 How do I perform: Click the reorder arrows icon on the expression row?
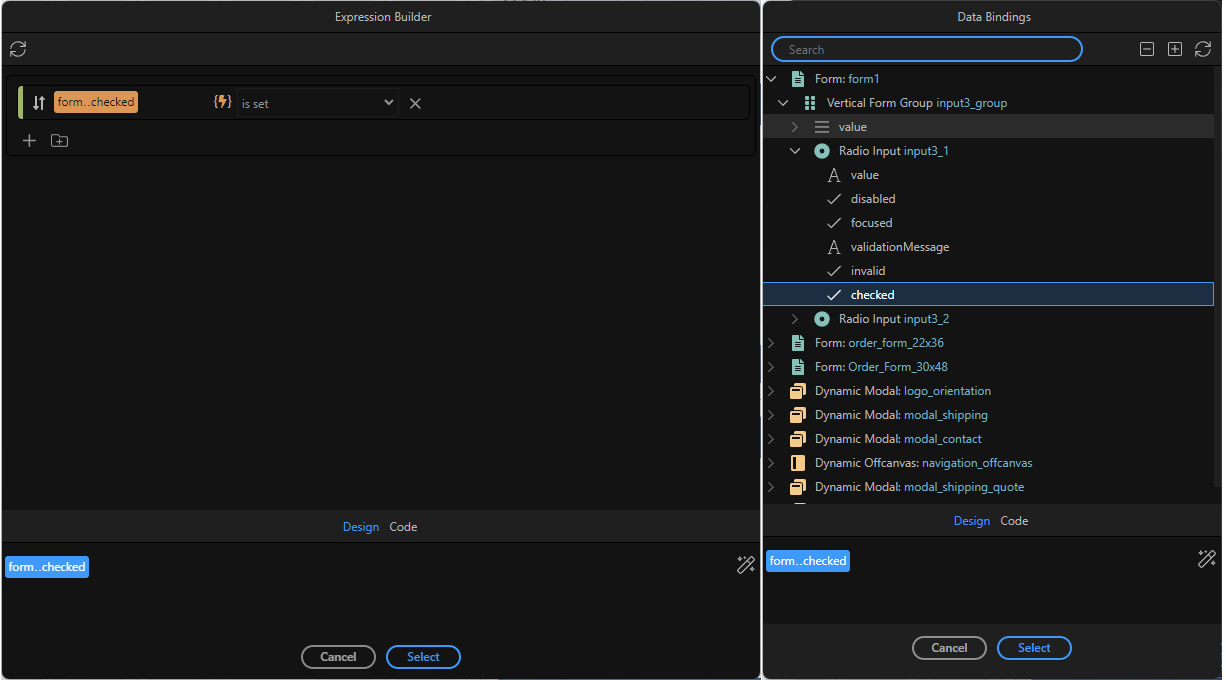pyautogui.click(x=38, y=101)
